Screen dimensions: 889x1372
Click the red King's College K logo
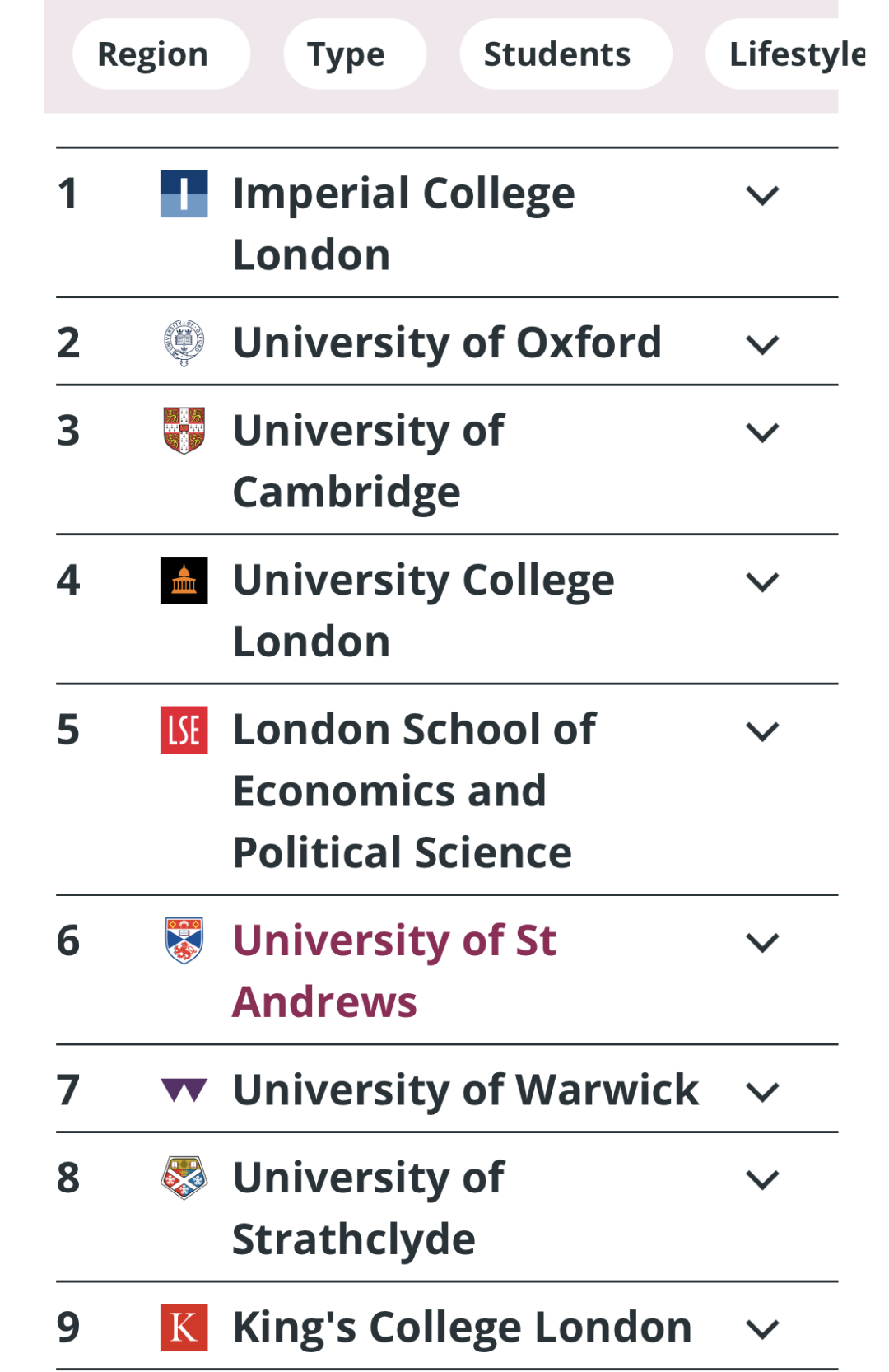[x=184, y=1328]
